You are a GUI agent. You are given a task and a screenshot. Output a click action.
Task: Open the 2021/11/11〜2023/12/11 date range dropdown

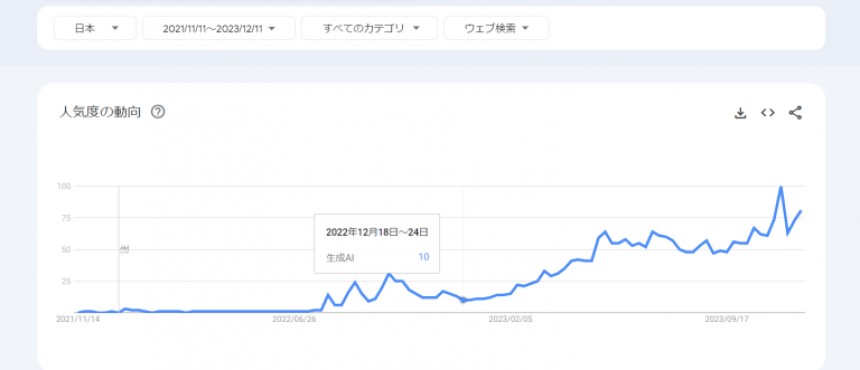tap(219, 28)
